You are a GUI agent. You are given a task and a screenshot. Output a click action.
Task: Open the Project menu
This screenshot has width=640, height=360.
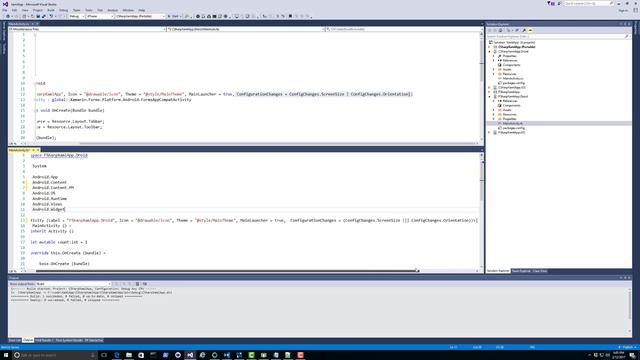tap(38, 10)
